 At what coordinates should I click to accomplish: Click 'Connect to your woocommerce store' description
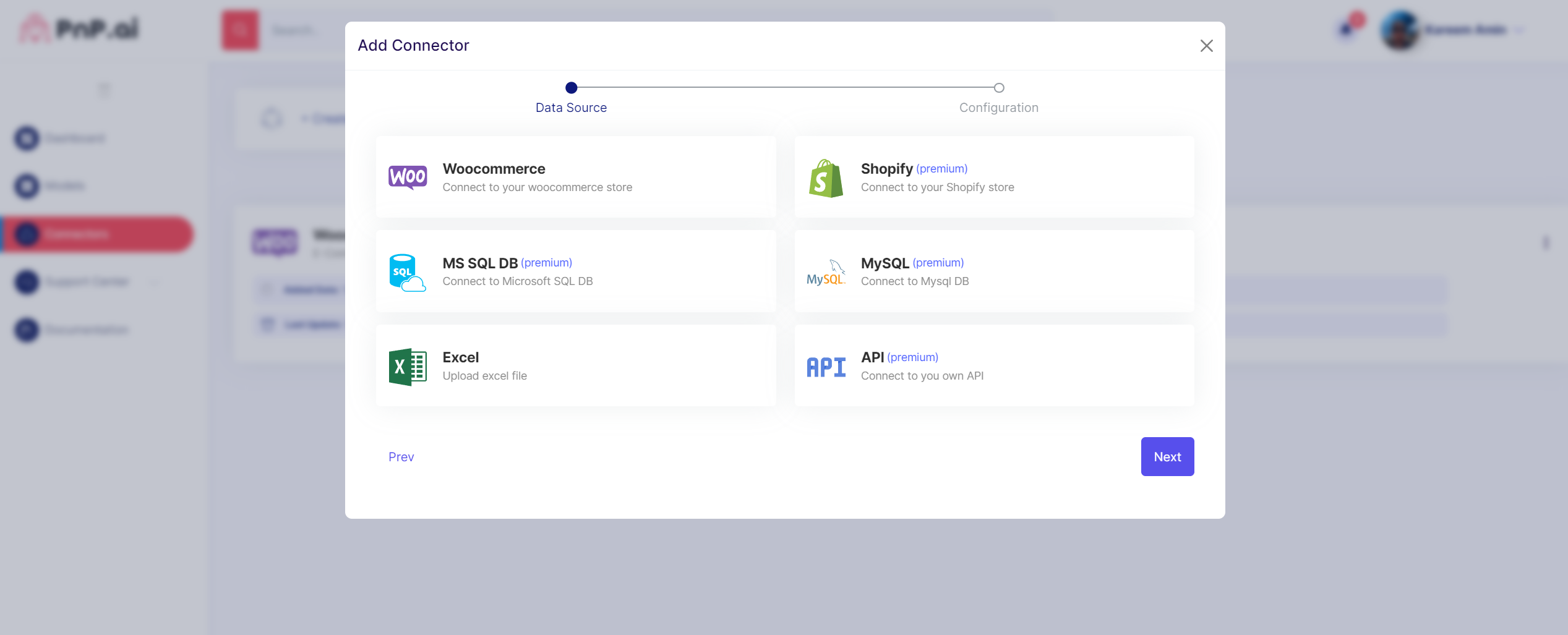tap(538, 187)
